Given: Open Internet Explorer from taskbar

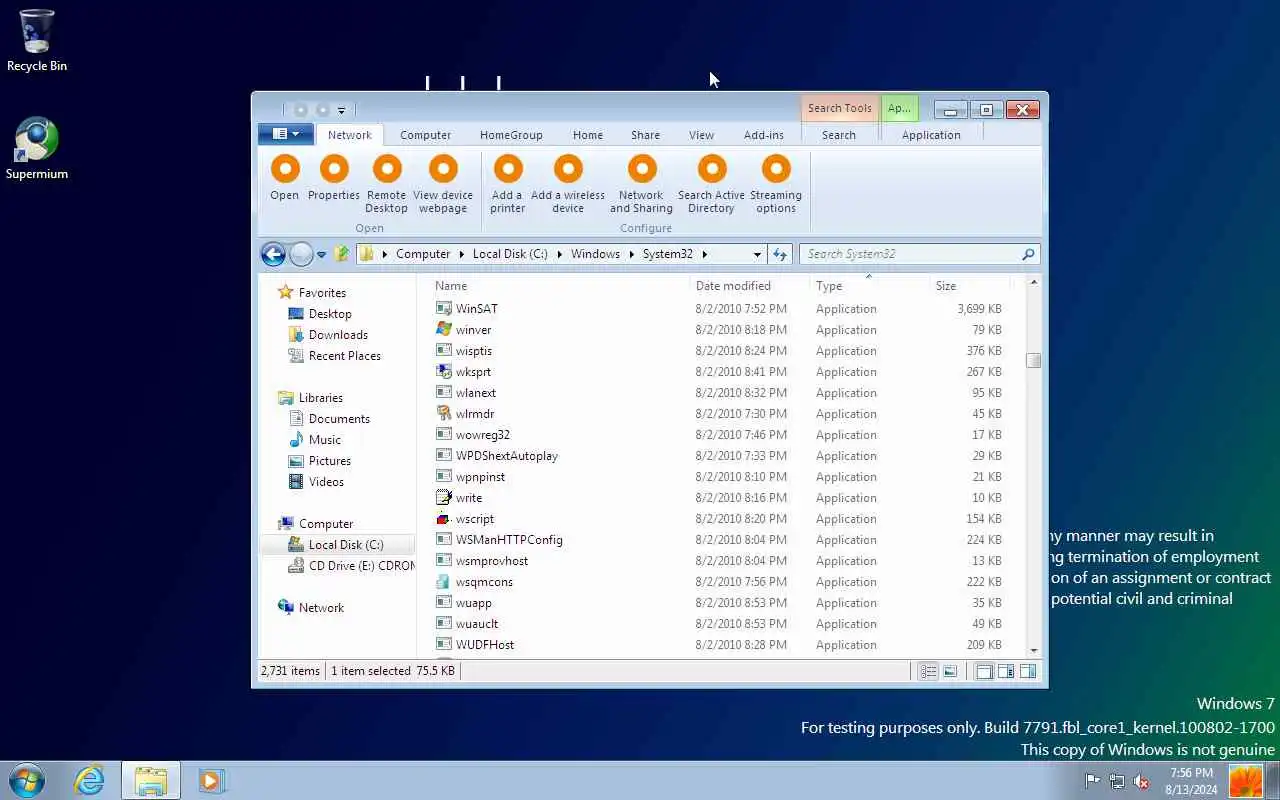Looking at the screenshot, I should (89, 780).
